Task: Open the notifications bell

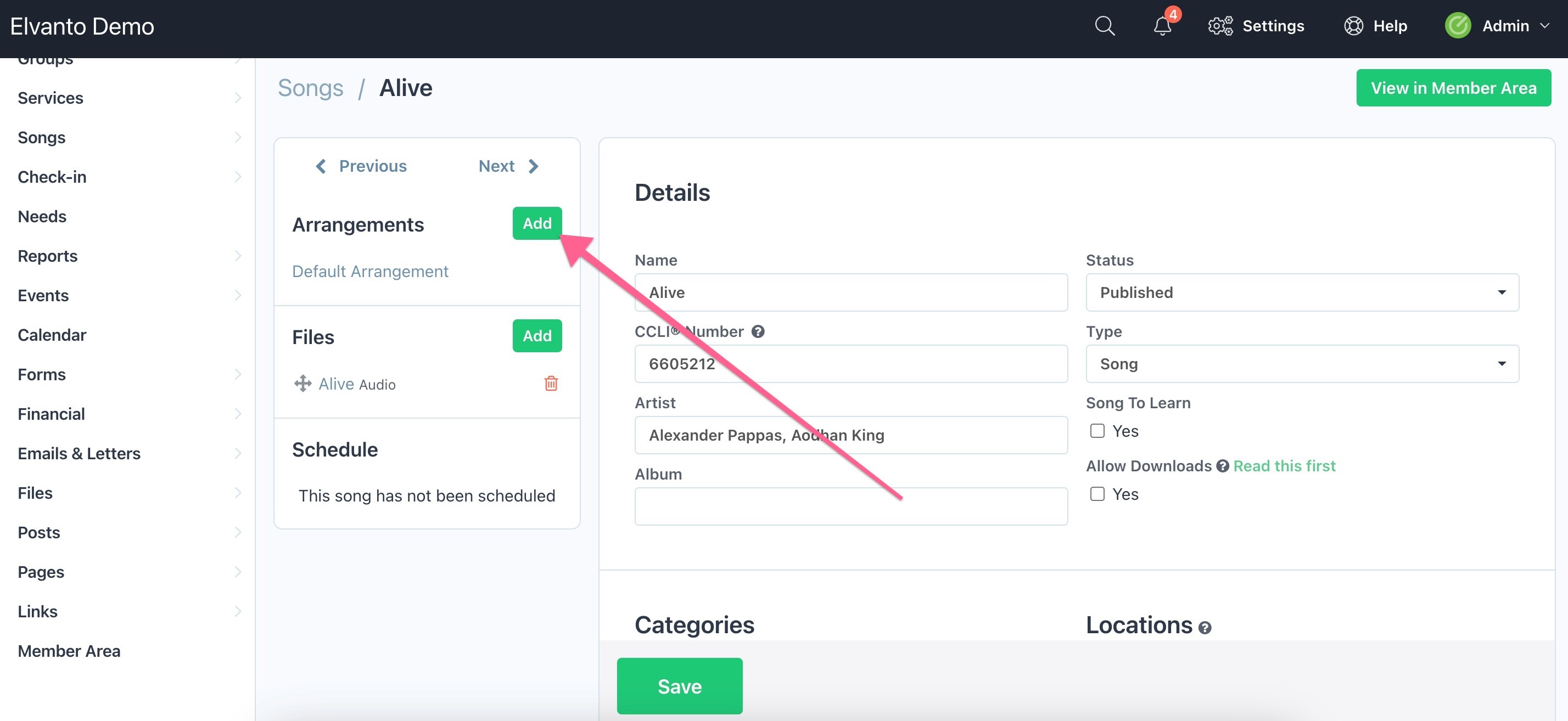Action: (x=1162, y=26)
